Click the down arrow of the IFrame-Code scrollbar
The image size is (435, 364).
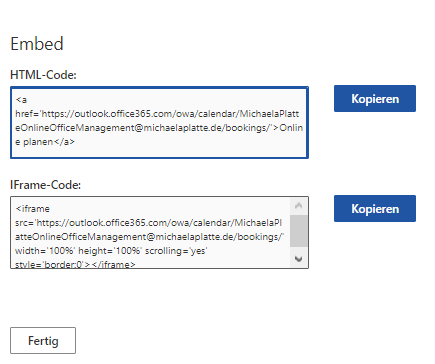(299, 258)
